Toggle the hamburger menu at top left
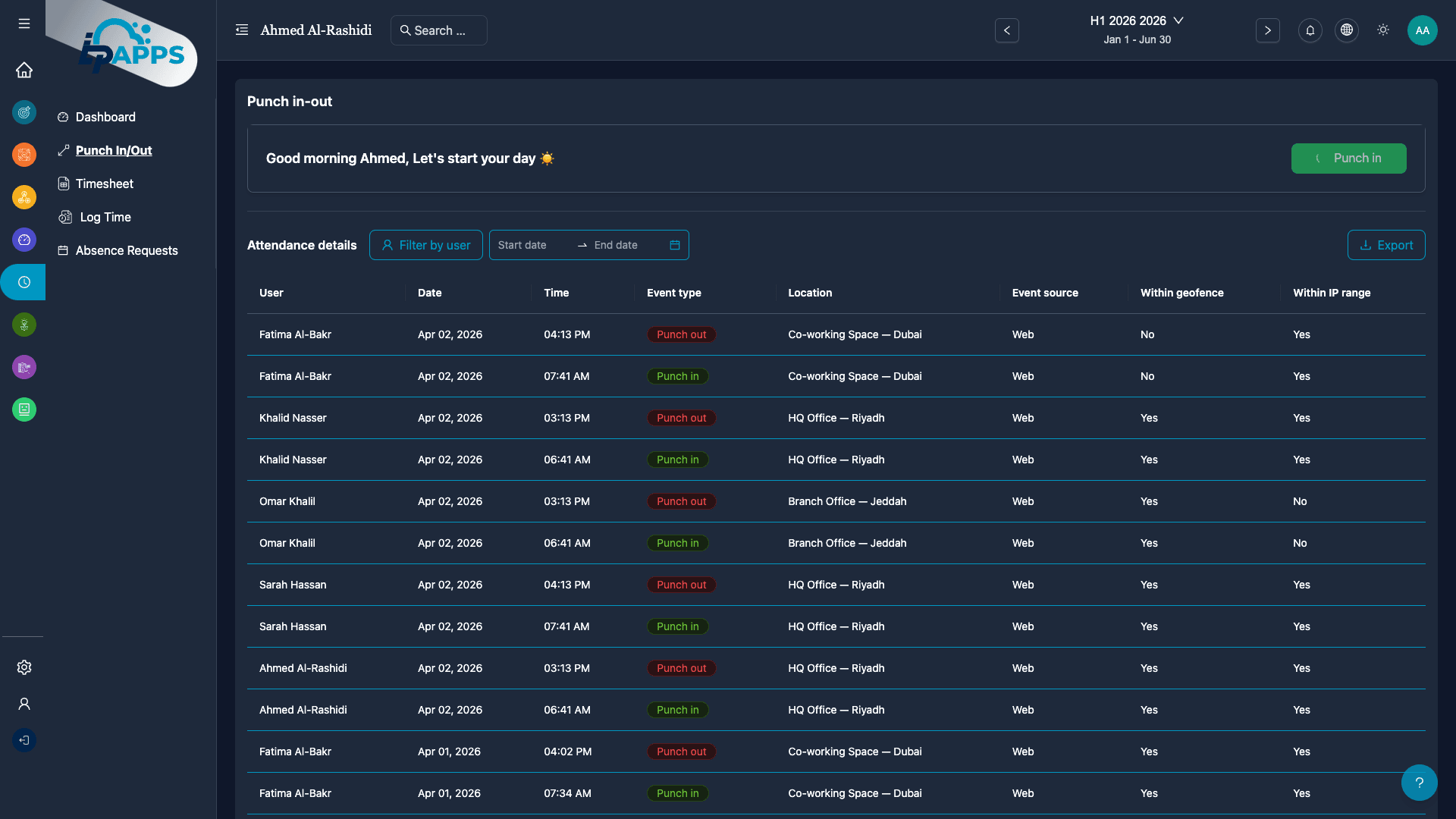The image size is (1456, 819). tap(24, 24)
